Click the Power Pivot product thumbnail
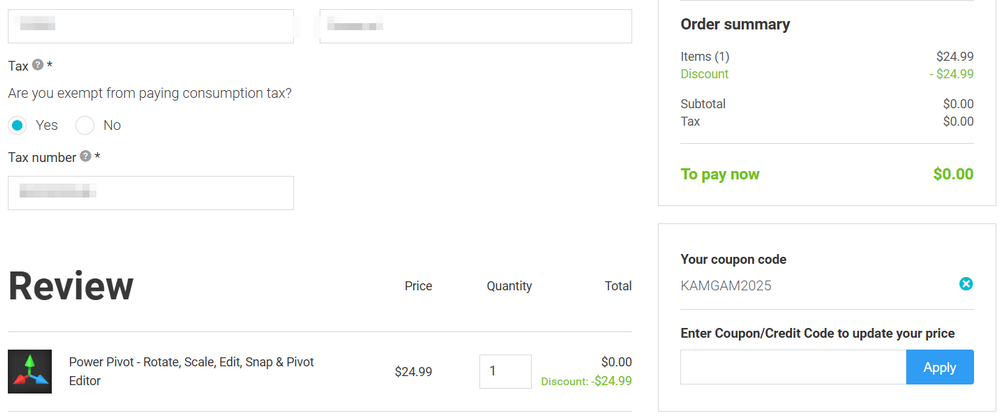 [30, 371]
